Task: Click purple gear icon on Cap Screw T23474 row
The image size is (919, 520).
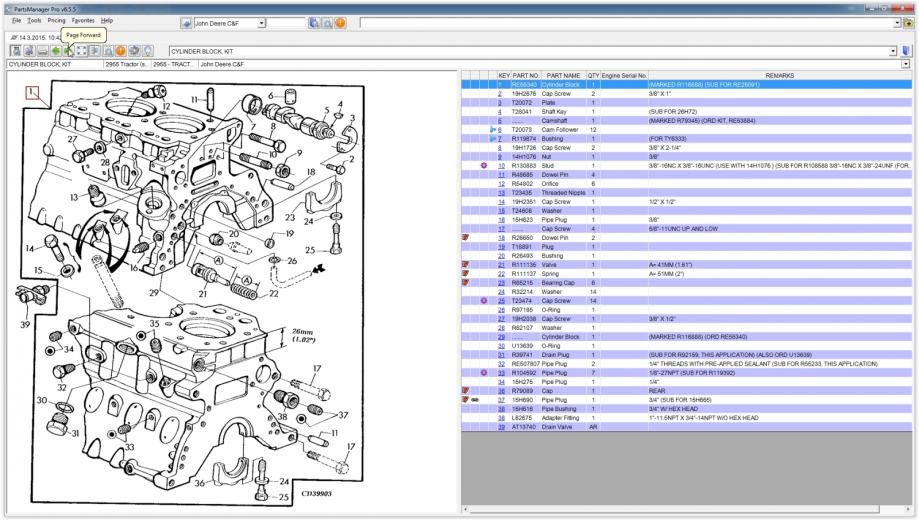Action: (x=484, y=301)
